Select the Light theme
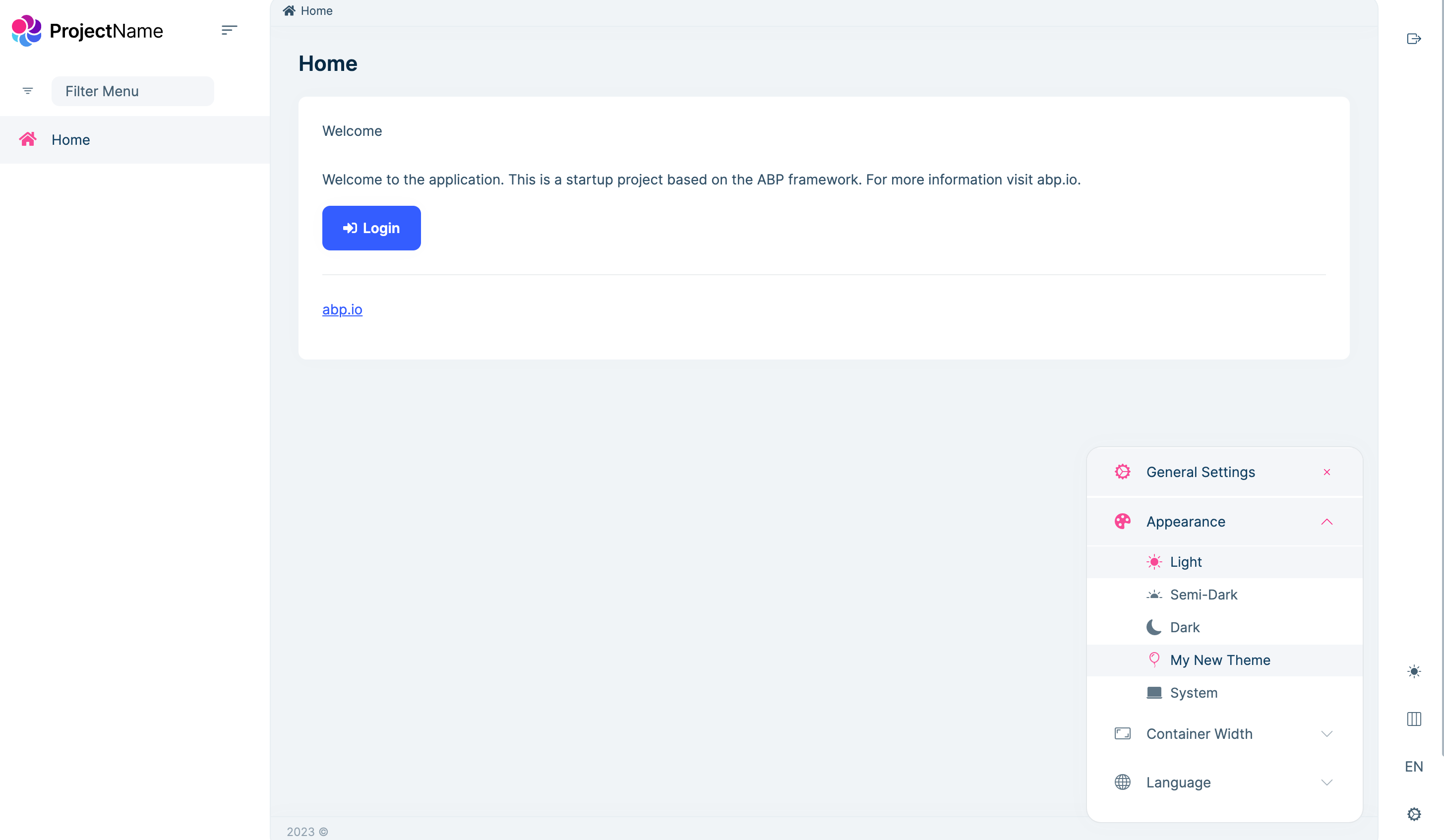 click(x=1186, y=562)
